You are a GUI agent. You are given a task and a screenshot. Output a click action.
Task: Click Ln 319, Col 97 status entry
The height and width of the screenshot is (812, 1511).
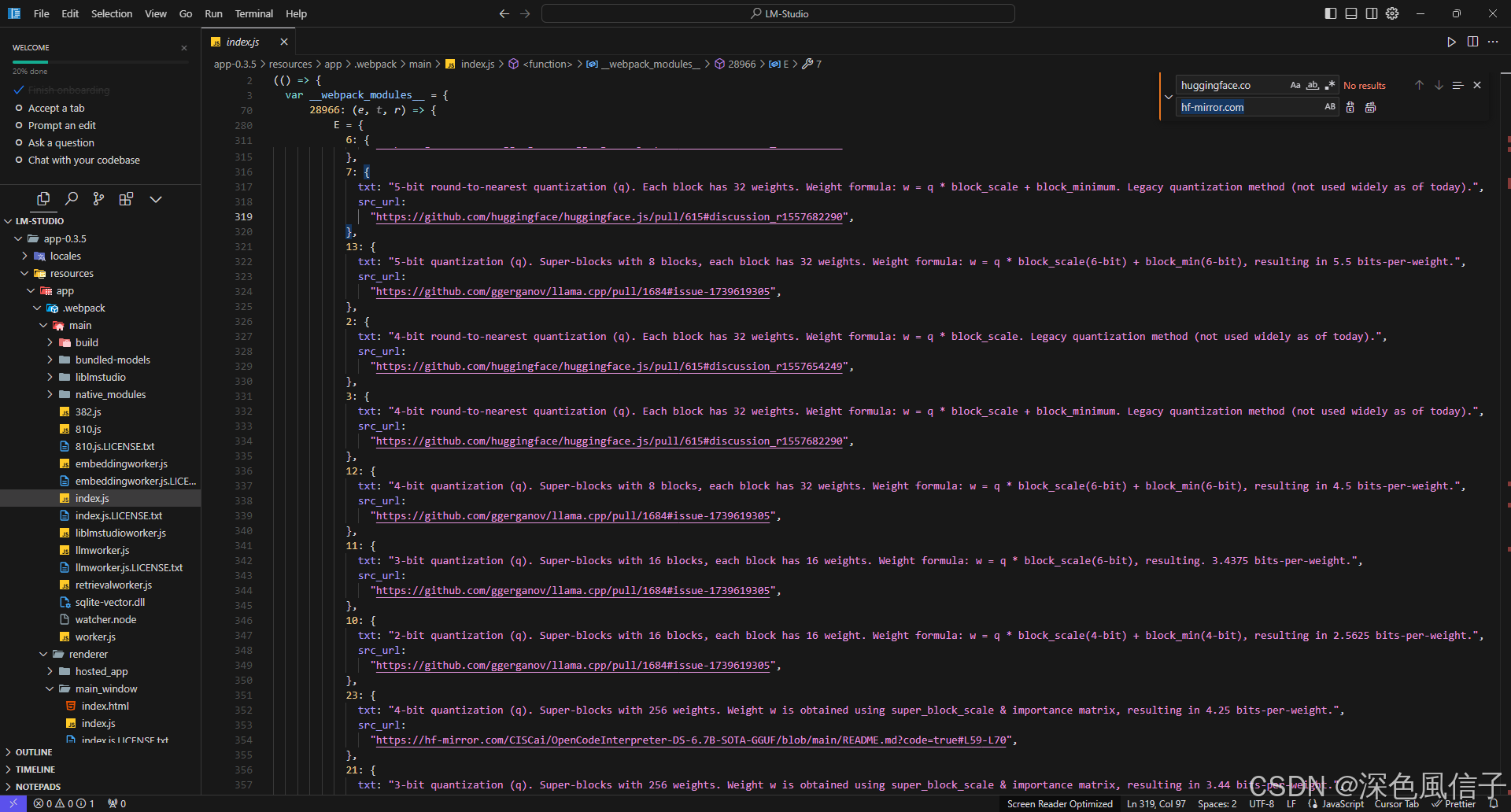(1155, 803)
